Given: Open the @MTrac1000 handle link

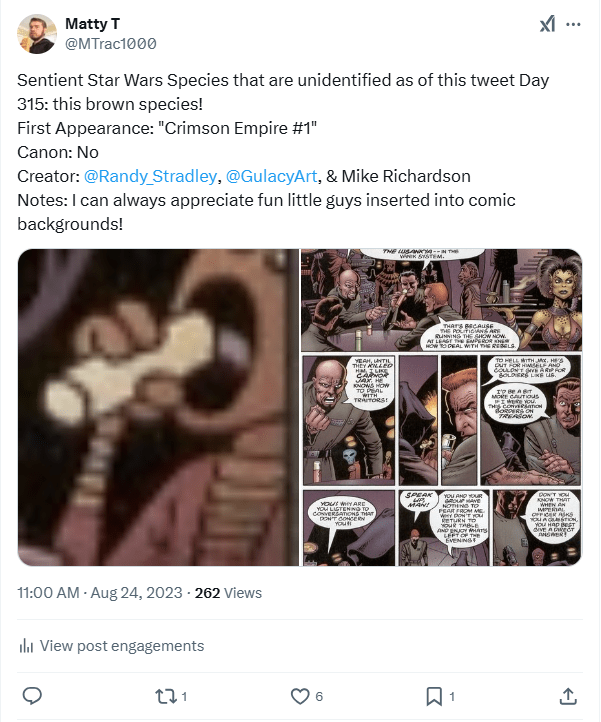Looking at the screenshot, I should tap(110, 44).
